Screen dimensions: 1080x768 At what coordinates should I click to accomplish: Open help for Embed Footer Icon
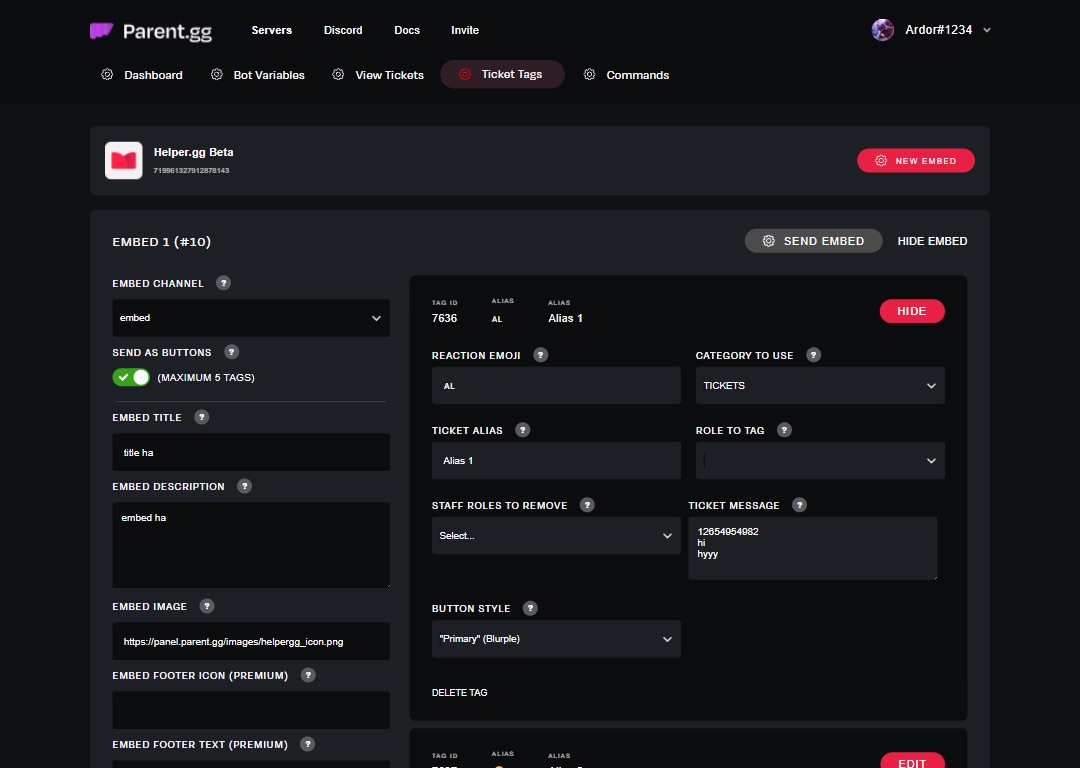pos(308,675)
